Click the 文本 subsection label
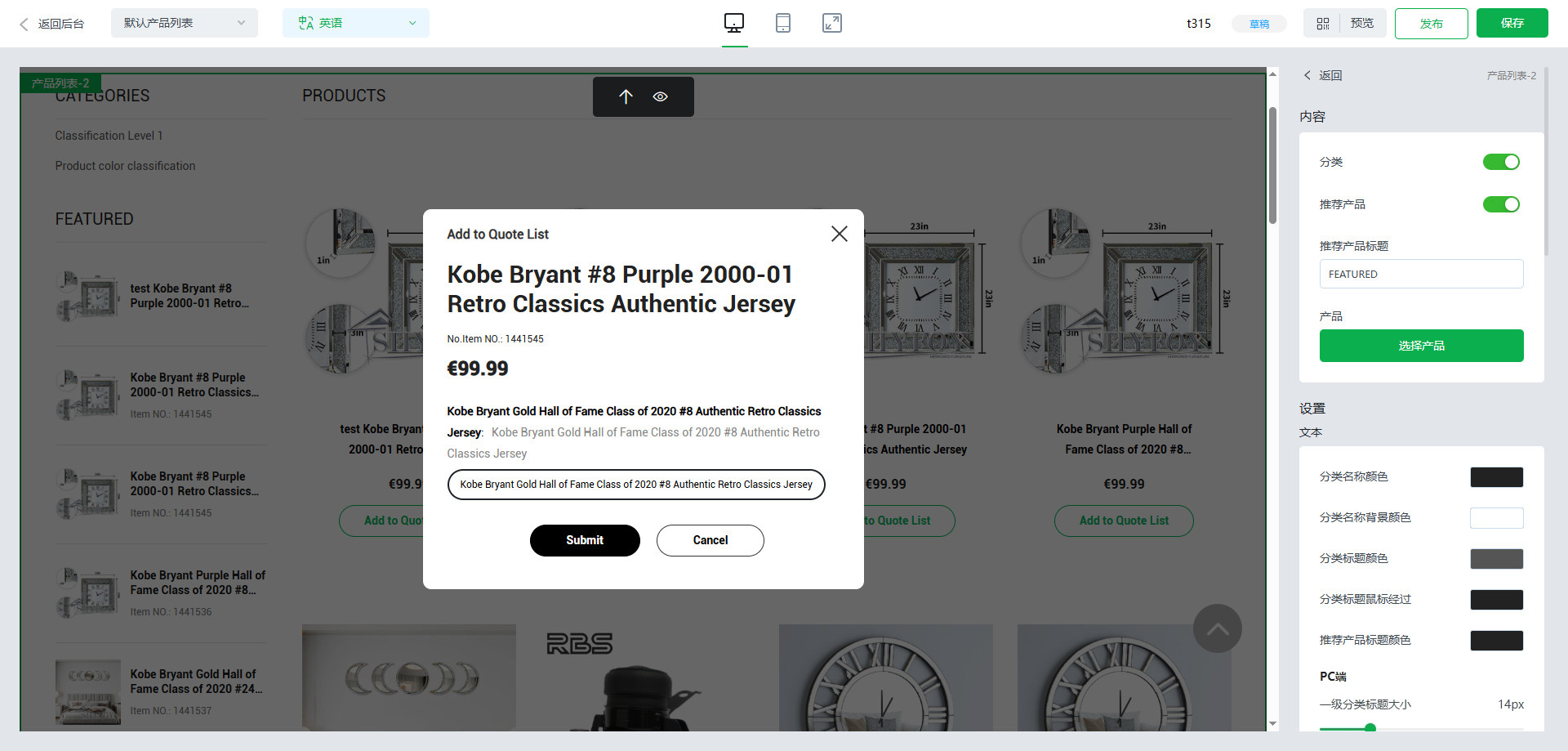1568x751 pixels. 1311,432
